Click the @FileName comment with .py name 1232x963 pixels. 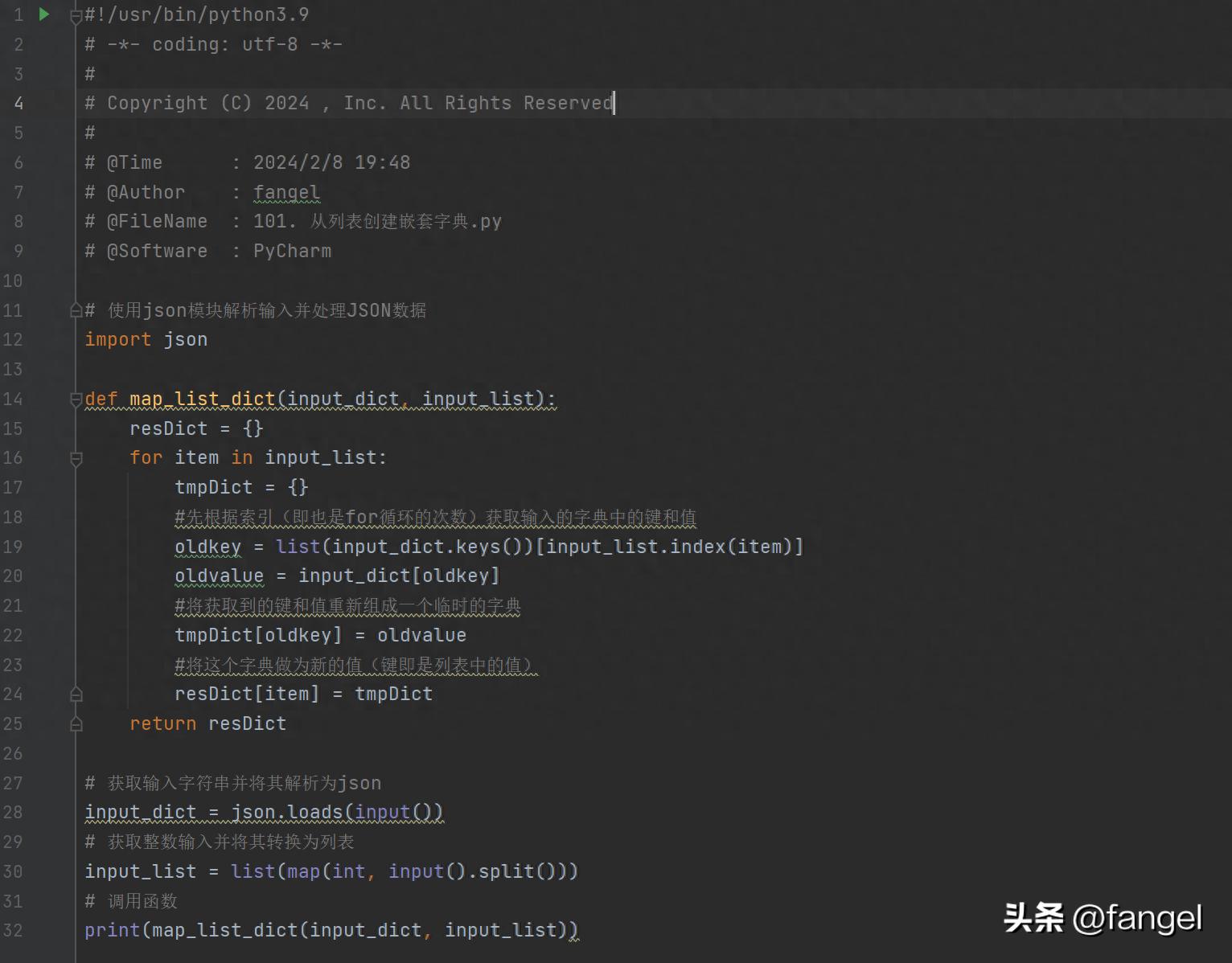coord(294,221)
